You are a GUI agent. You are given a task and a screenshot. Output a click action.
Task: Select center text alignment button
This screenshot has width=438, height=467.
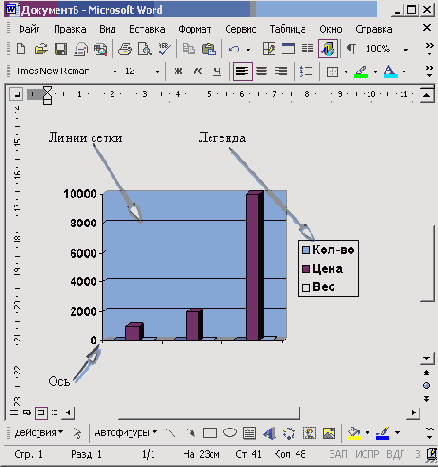pos(262,71)
